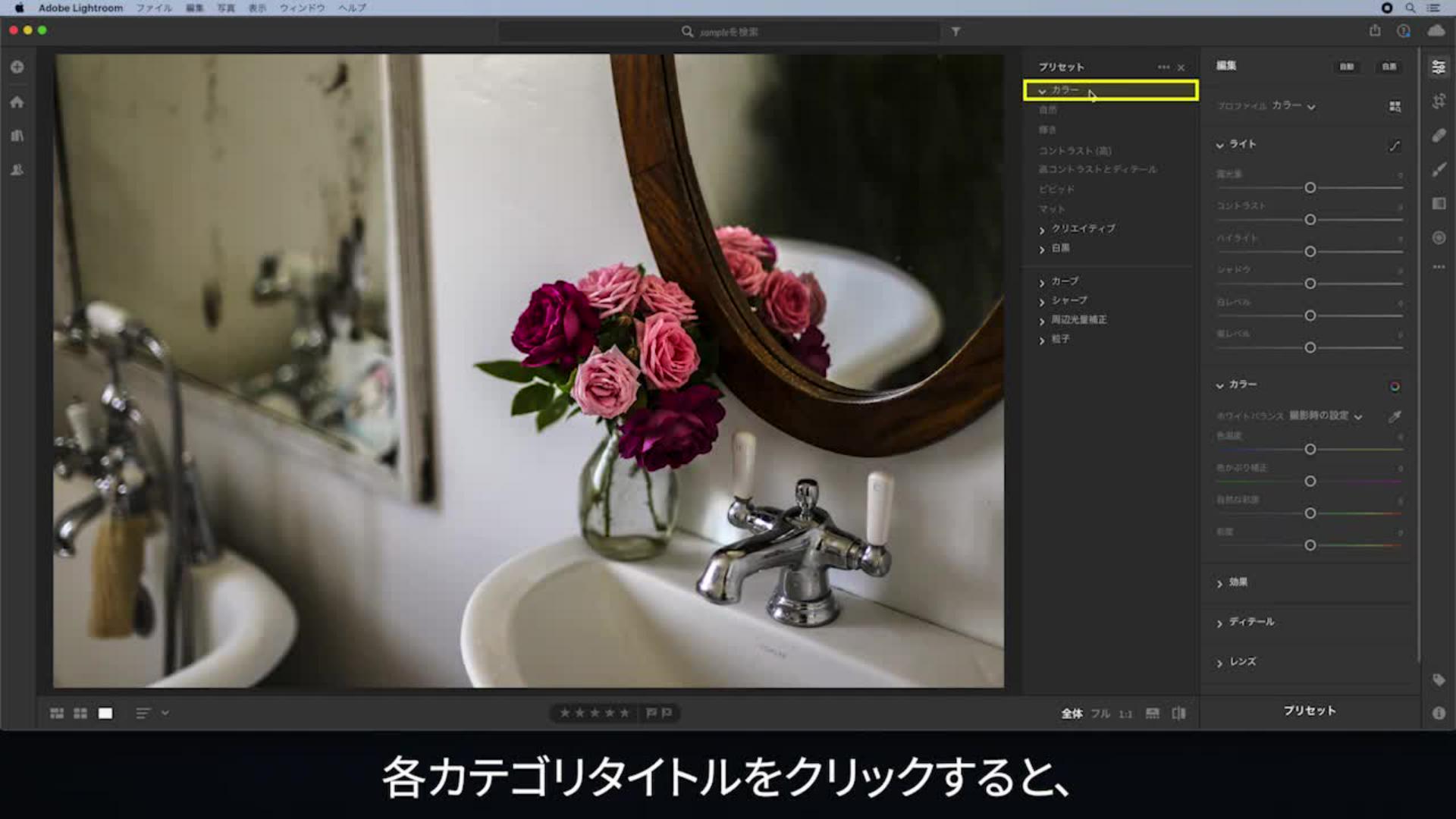Open the Crop and Rotate tool
The width and height of the screenshot is (1456, 819).
coord(1439,102)
